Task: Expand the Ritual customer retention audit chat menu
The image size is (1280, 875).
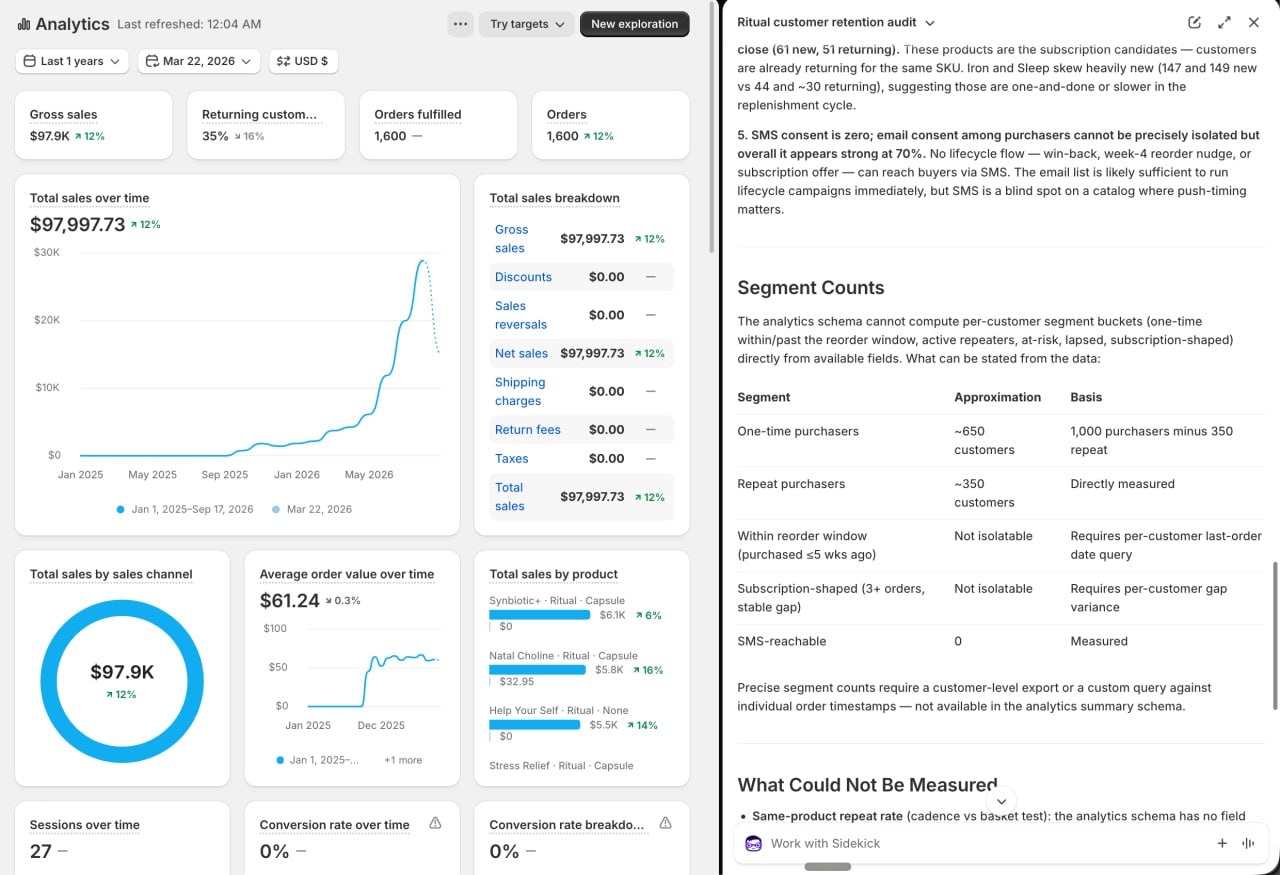Action: pyautogui.click(x=836, y=22)
